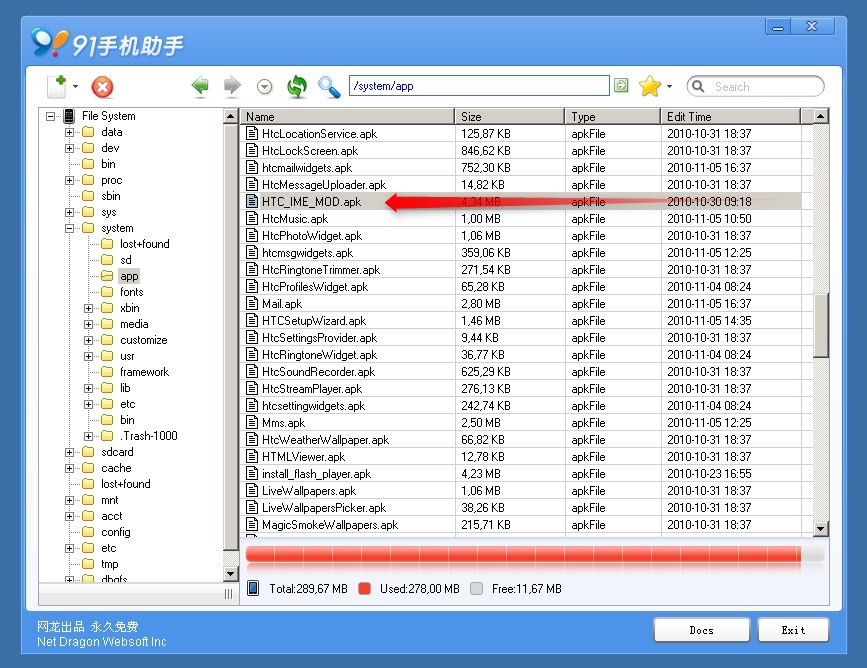Click the /system/app path field
The width and height of the screenshot is (867, 668).
(479, 86)
